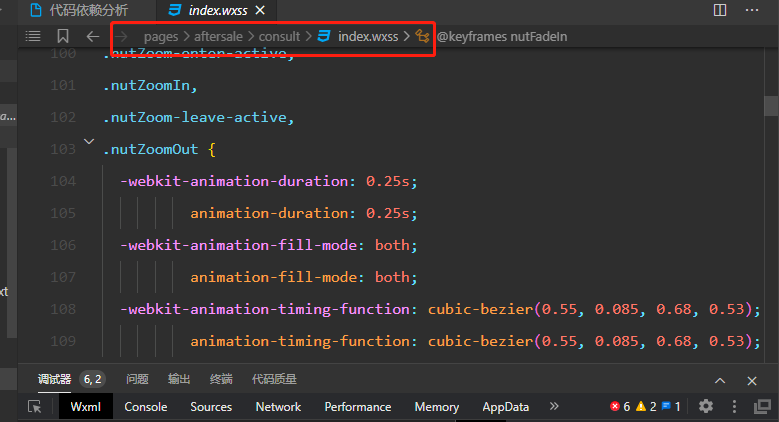The width and height of the screenshot is (779, 422).
Task: Click the keyframes symbol icon in breadcrumb
Action: click(x=422, y=36)
